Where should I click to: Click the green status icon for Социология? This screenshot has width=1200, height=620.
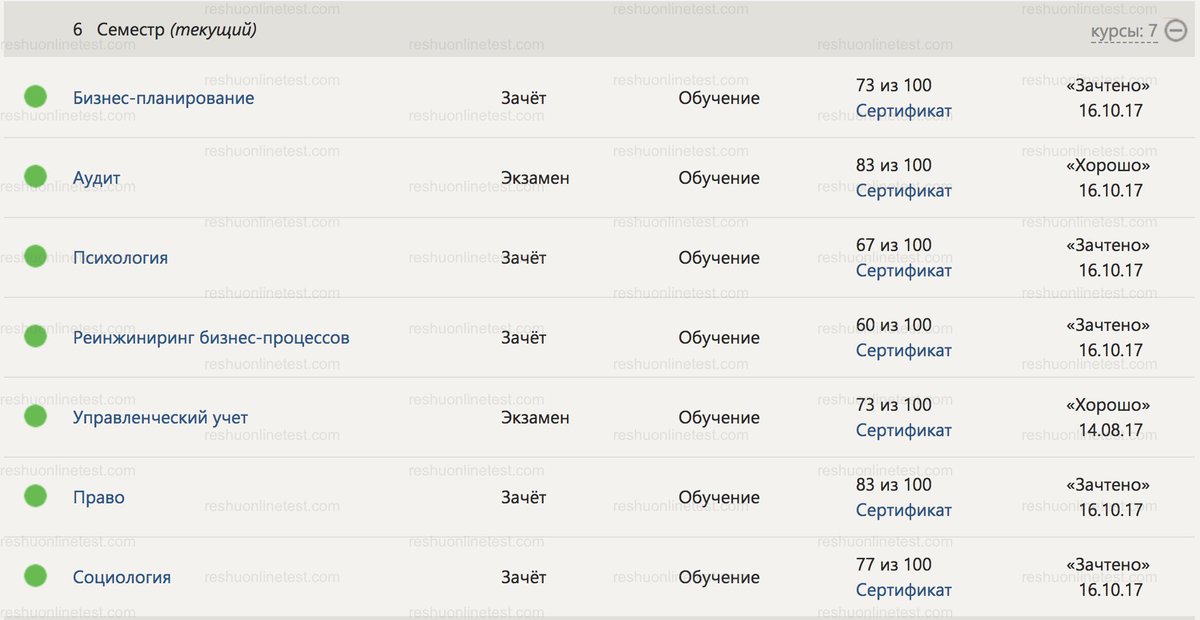tap(35, 577)
